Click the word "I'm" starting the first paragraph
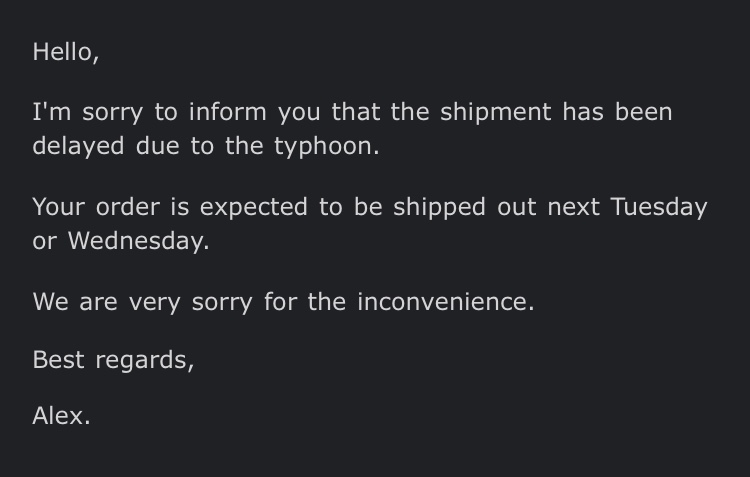 click(52, 112)
